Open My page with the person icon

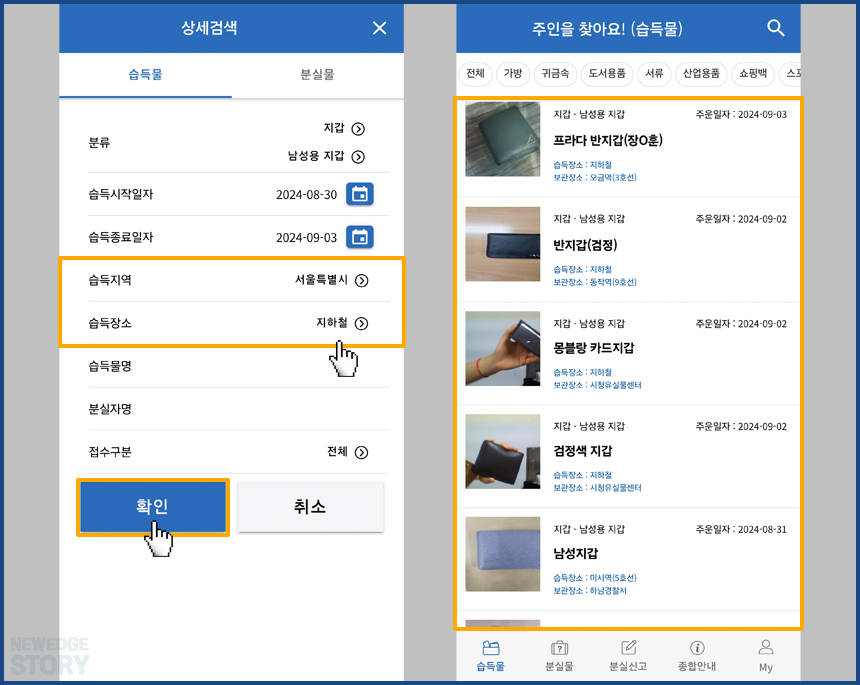point(765,655)
